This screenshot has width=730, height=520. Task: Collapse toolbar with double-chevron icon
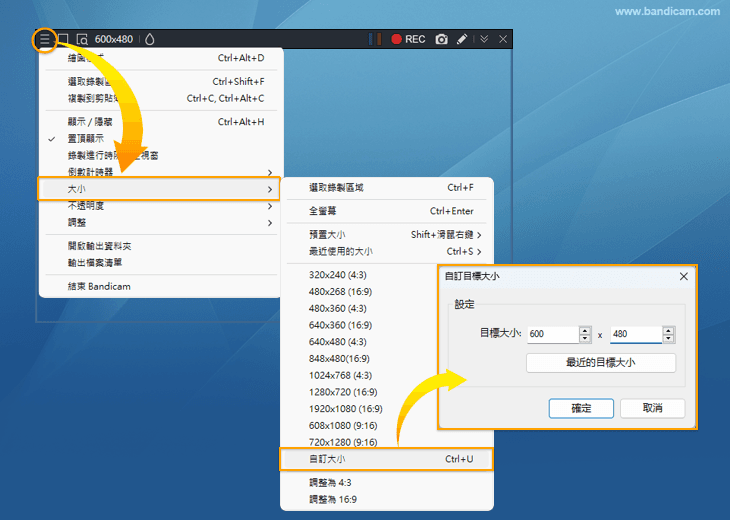(484, 39)
